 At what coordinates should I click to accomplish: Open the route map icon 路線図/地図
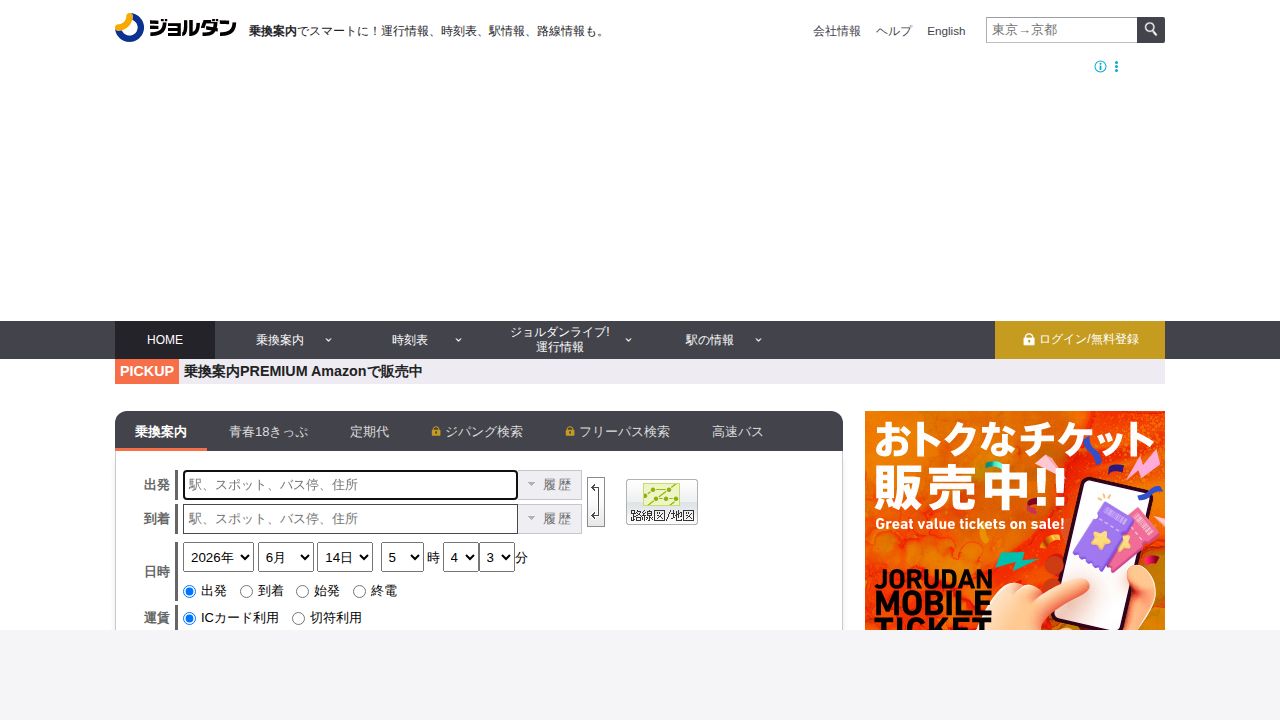tap(662, 502)
